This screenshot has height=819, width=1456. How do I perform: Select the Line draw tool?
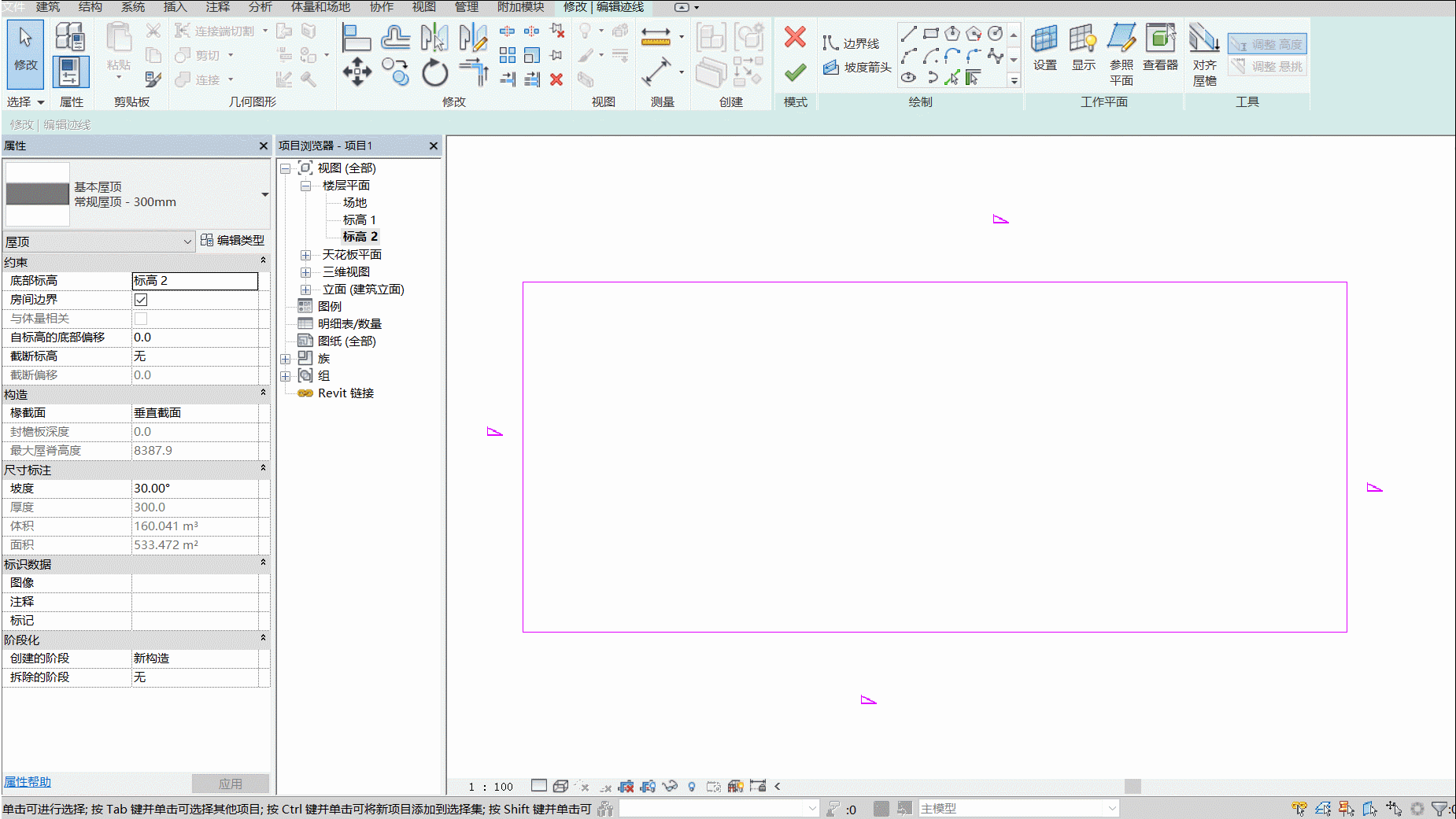pyautogui.click(x=908, y=33)
